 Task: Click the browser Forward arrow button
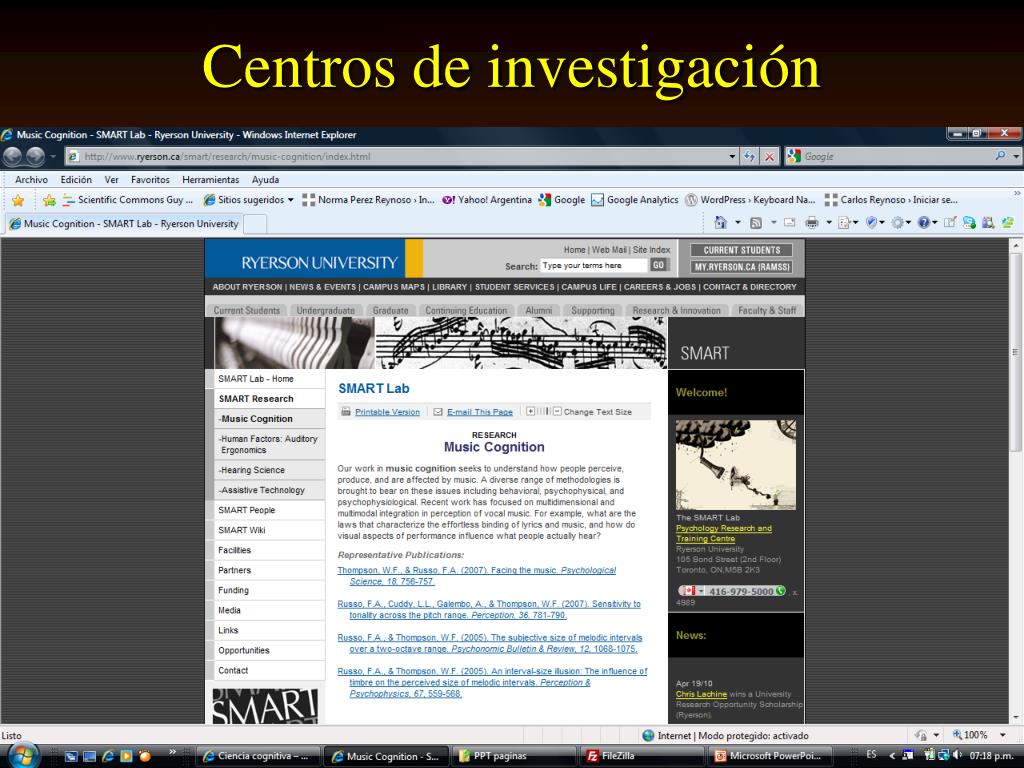pos(35,156)
